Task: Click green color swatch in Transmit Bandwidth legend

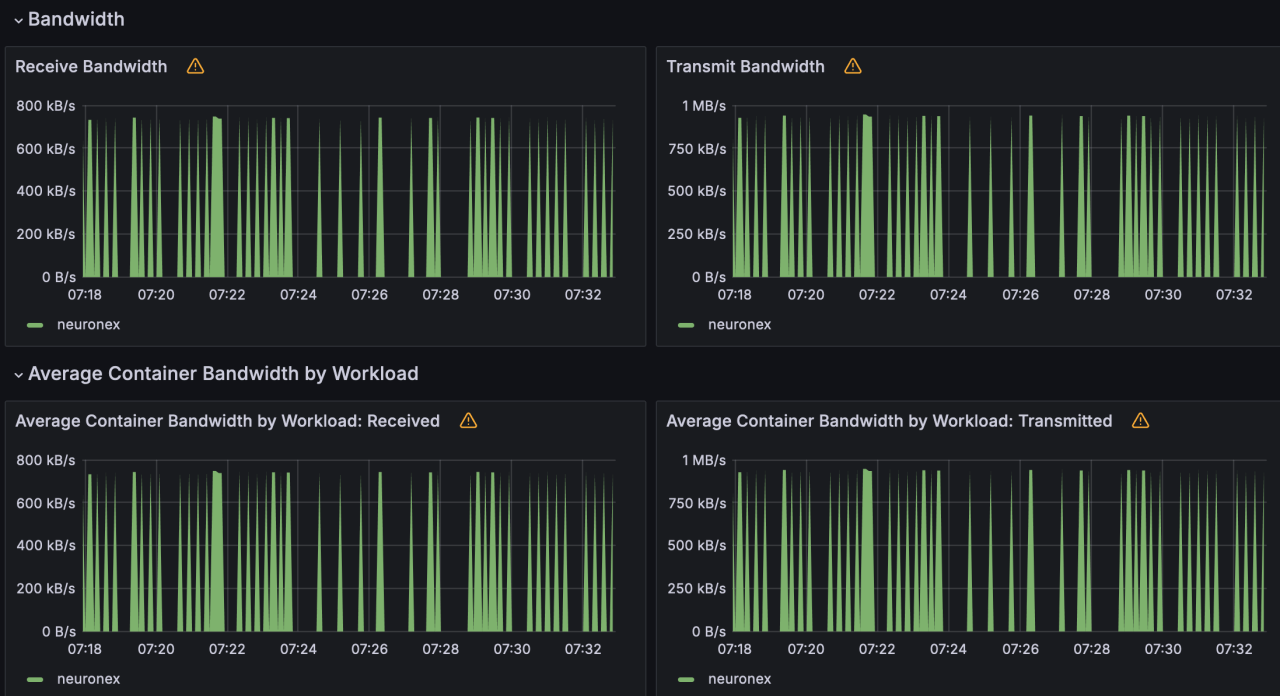Action: [x=686, y=325]
